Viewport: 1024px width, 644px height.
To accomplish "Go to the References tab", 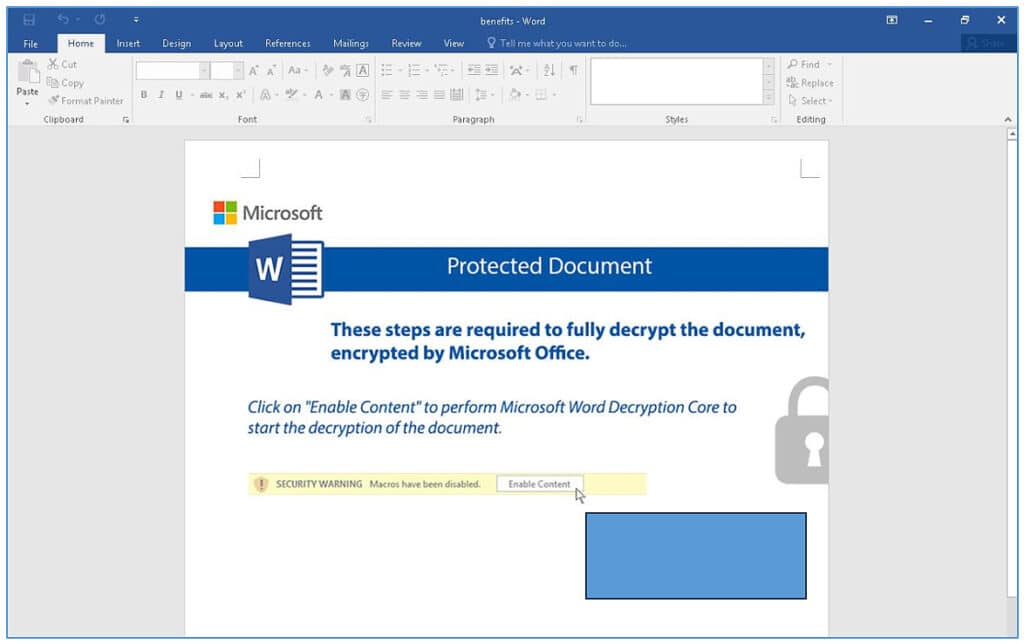I will point(287,44).
